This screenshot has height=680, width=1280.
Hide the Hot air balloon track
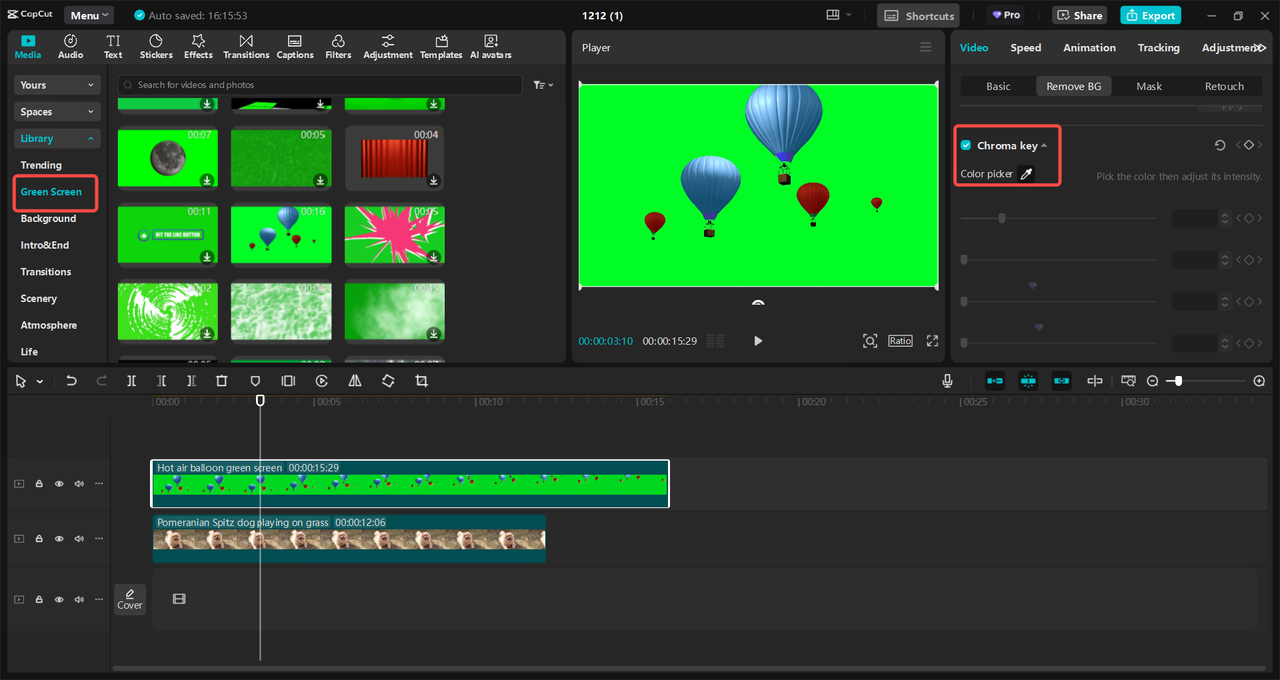pyautogui.click(x=59, y=484)
